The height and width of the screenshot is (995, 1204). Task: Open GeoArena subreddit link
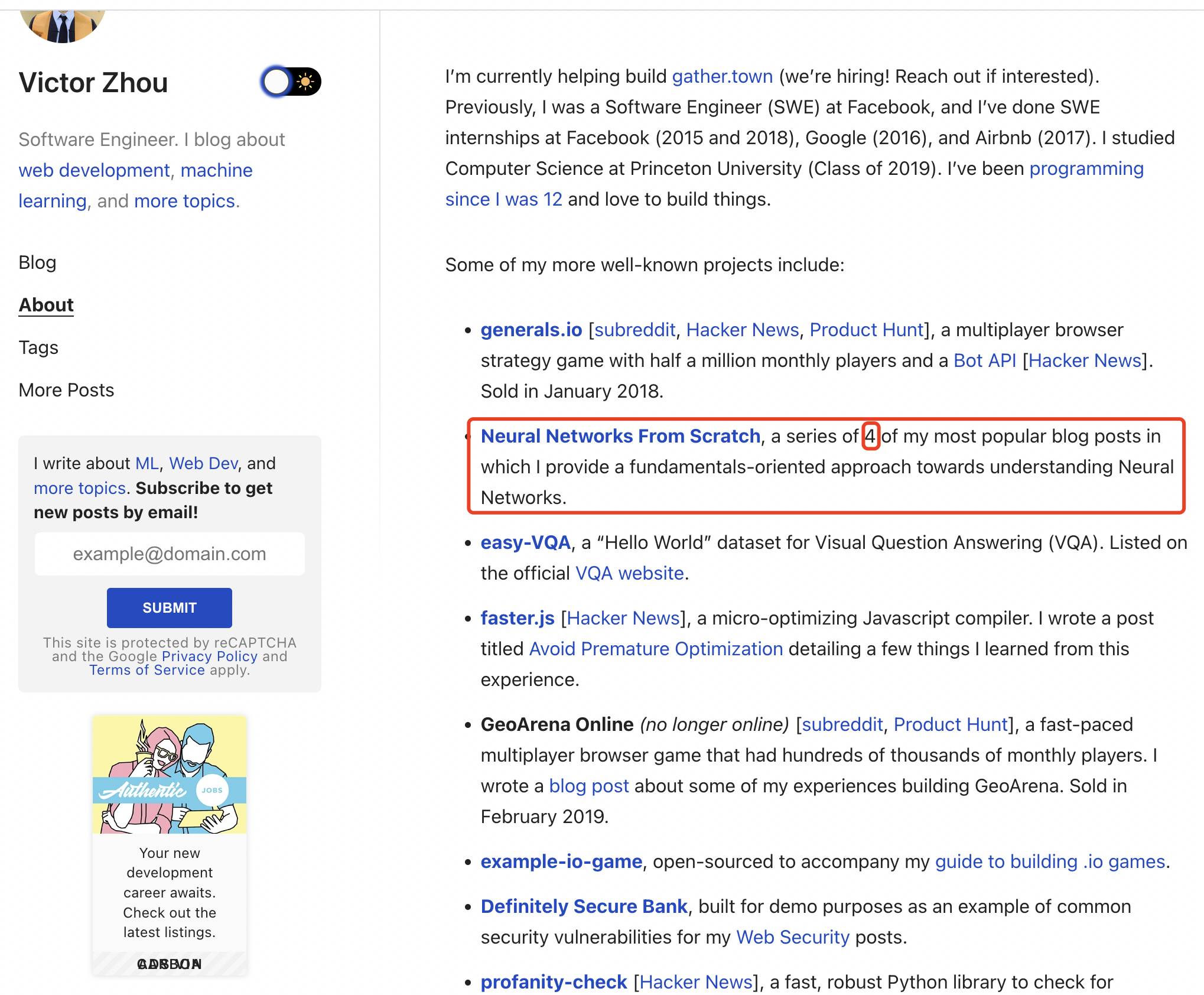[842, 724]
